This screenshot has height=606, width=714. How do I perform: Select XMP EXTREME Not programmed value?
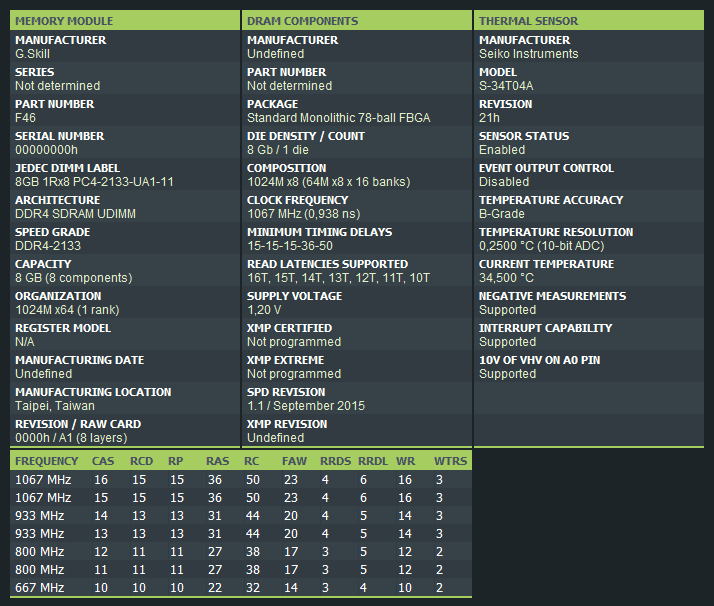[x=294, y=374]
